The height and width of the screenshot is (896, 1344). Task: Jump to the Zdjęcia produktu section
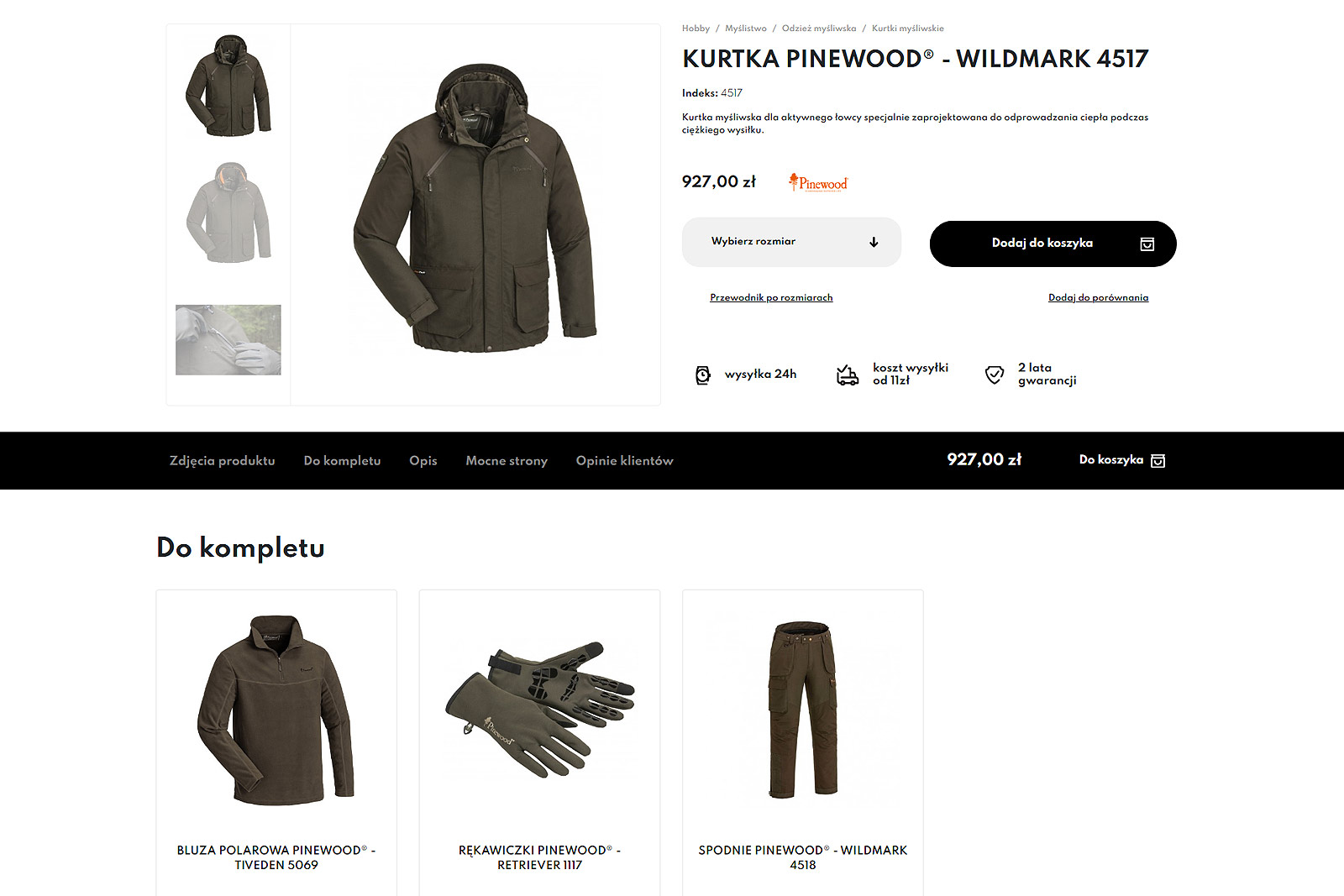(222, 460)
